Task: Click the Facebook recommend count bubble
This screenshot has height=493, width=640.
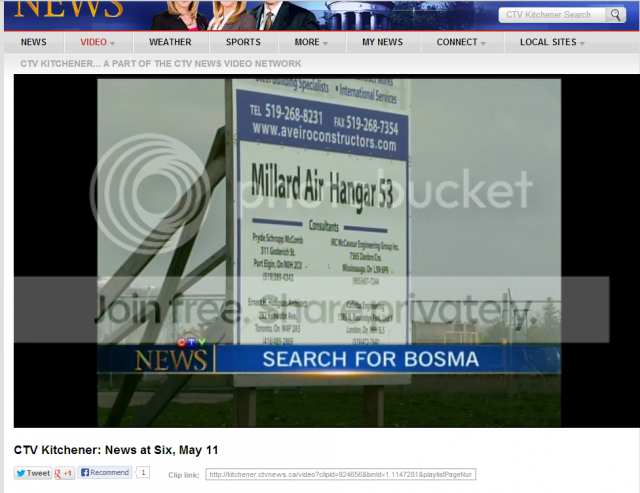Action: coord(143,472)
